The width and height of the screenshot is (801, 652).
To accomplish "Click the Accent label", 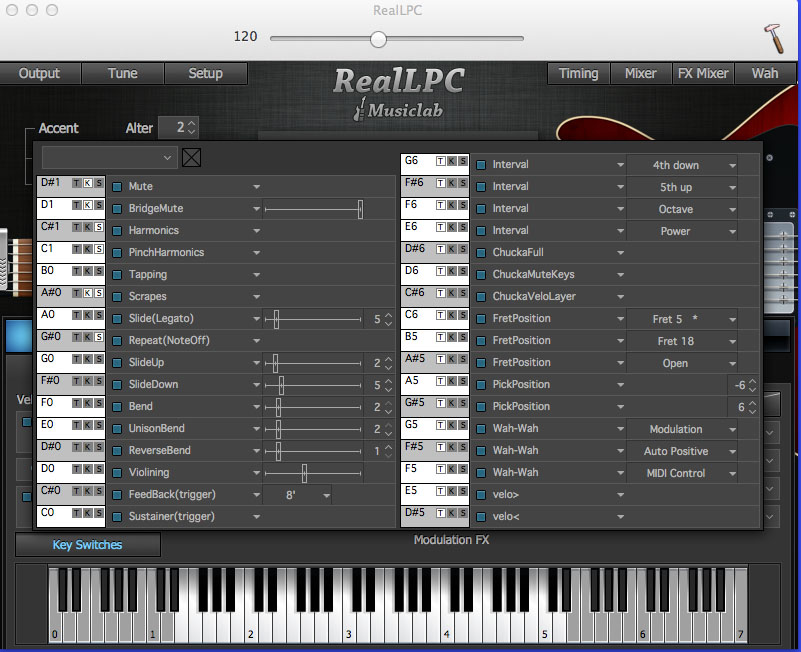I will [59, 128].
